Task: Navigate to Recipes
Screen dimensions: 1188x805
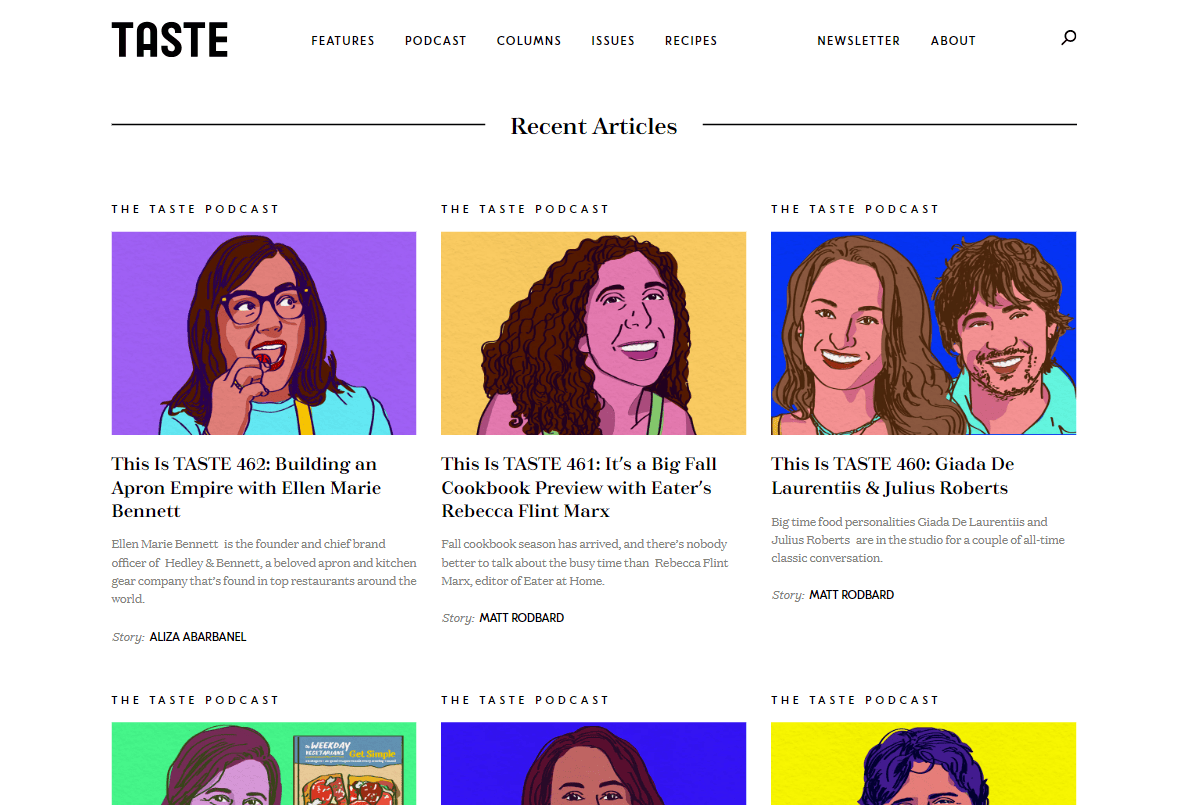Action: click(x=691, y=41)
